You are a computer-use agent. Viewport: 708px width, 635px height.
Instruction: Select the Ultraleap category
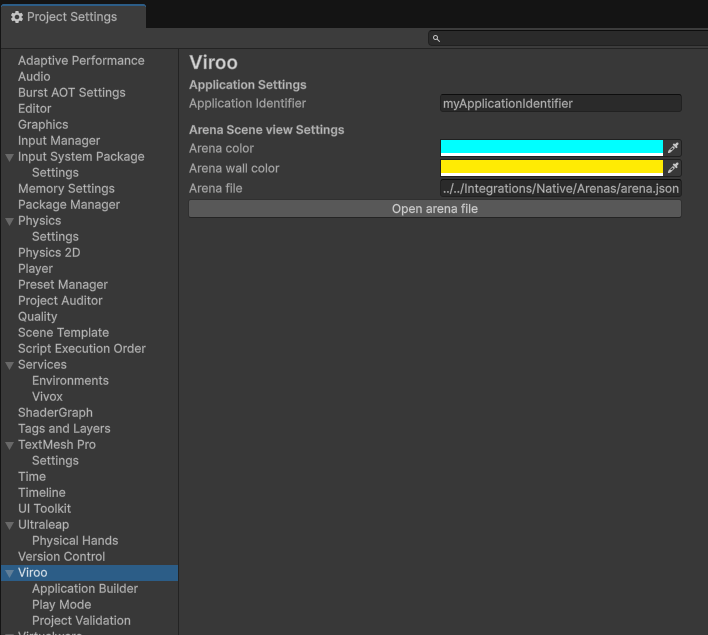(x=43, y=525)
